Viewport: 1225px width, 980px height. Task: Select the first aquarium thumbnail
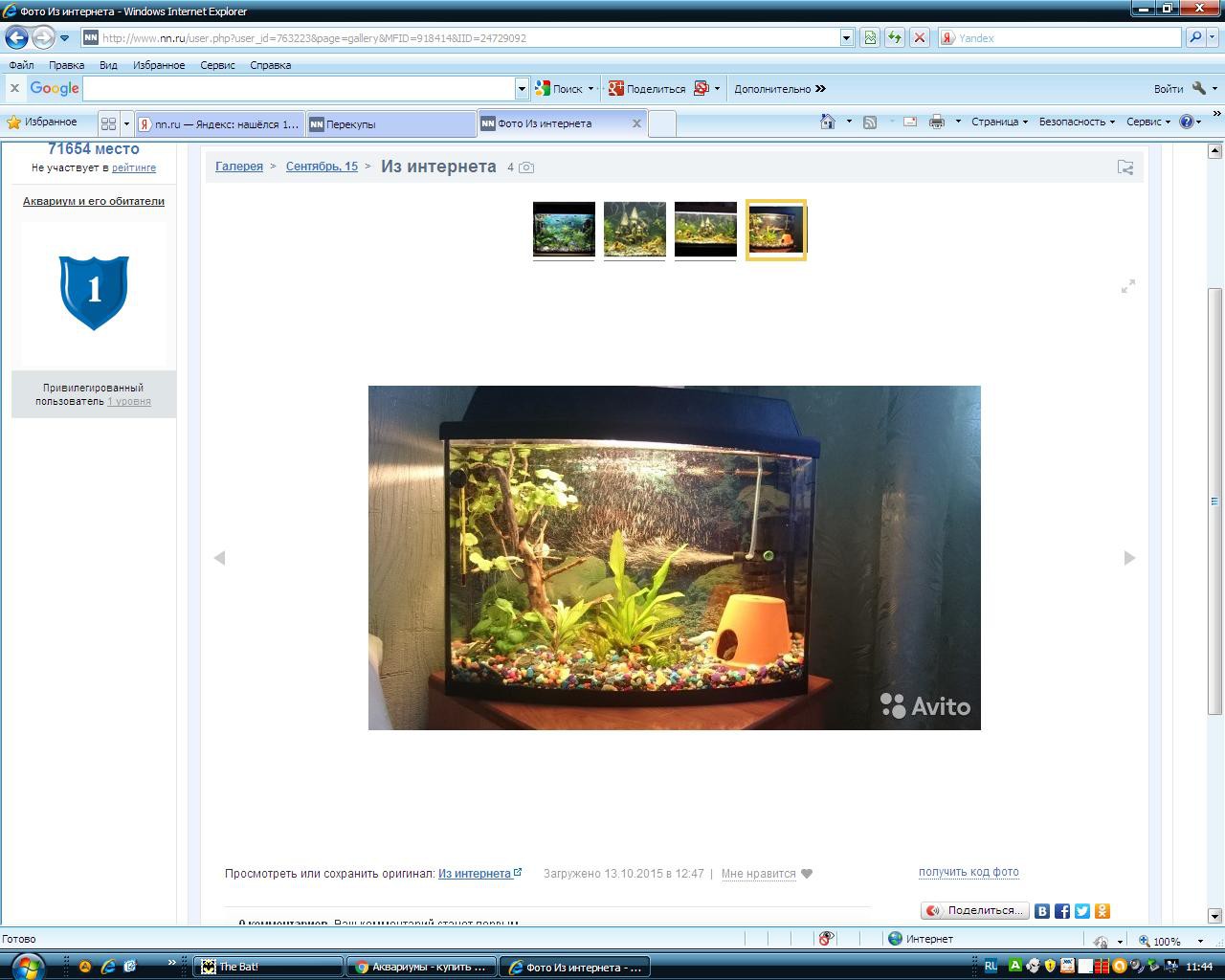point(564,230)
